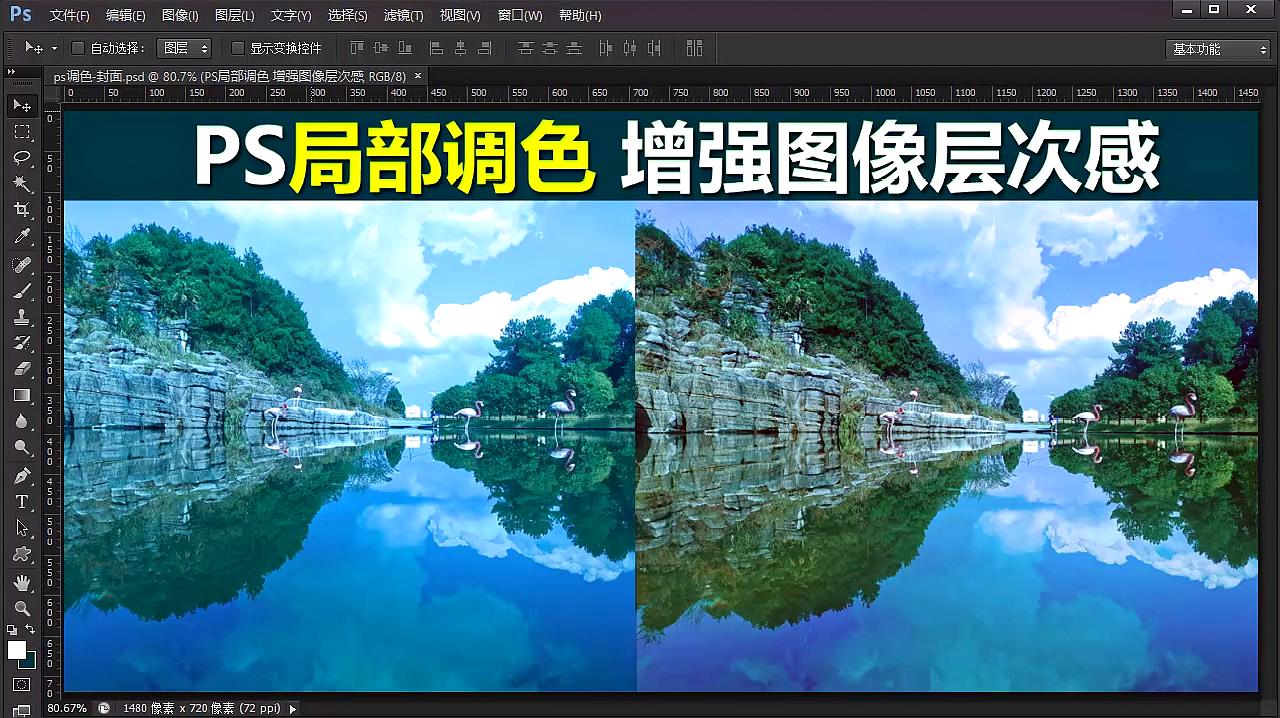Open the 滤镜 menu
1280x718 pixels.
click(402, 15)
